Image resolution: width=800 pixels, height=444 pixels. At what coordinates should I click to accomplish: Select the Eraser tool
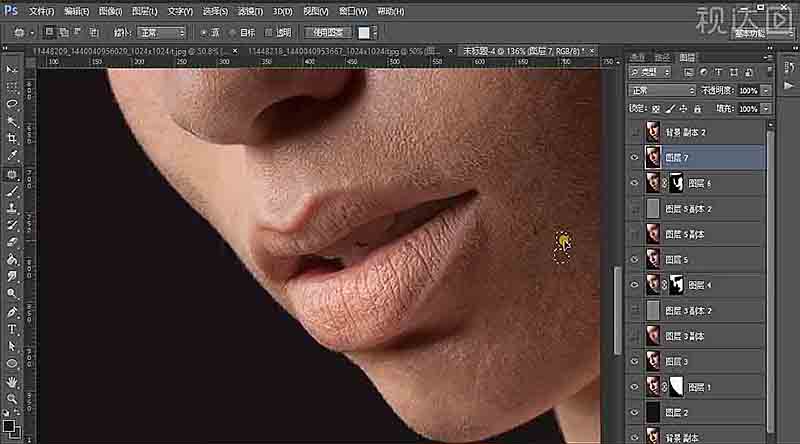tap(12, 242)
